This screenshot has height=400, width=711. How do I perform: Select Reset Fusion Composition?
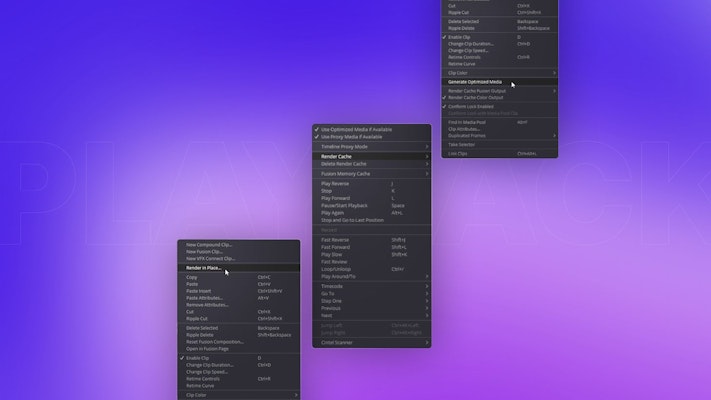pos(214,341)
